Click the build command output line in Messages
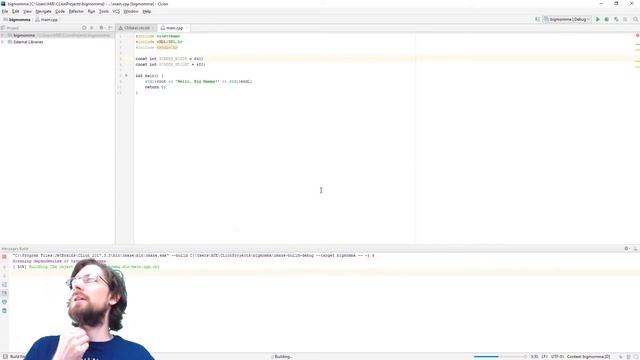The width and height of the screenshot is (640, 360). tap(193, 256)
